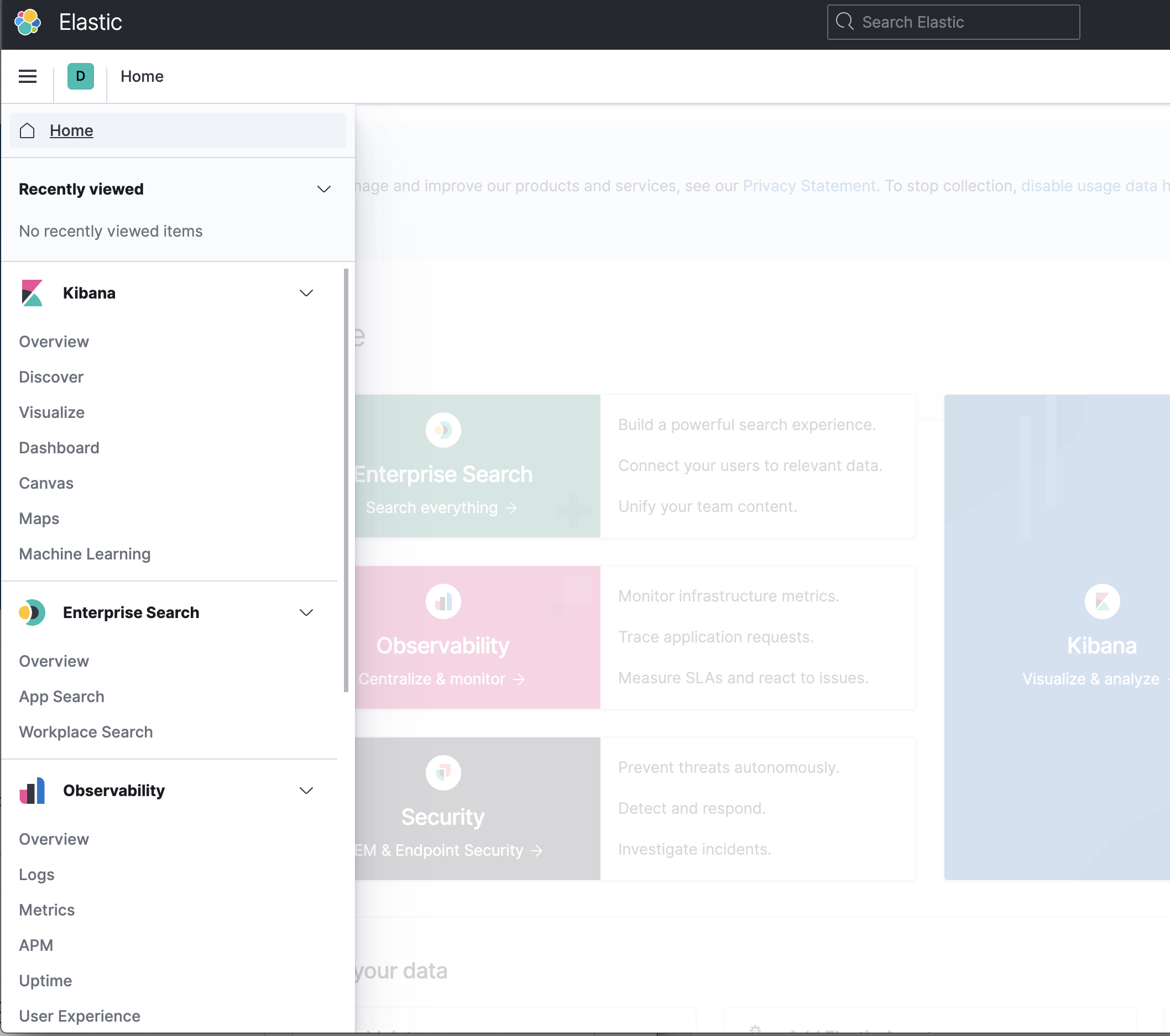Open Workplace Search in sidebar

click(x=86, y=732)
